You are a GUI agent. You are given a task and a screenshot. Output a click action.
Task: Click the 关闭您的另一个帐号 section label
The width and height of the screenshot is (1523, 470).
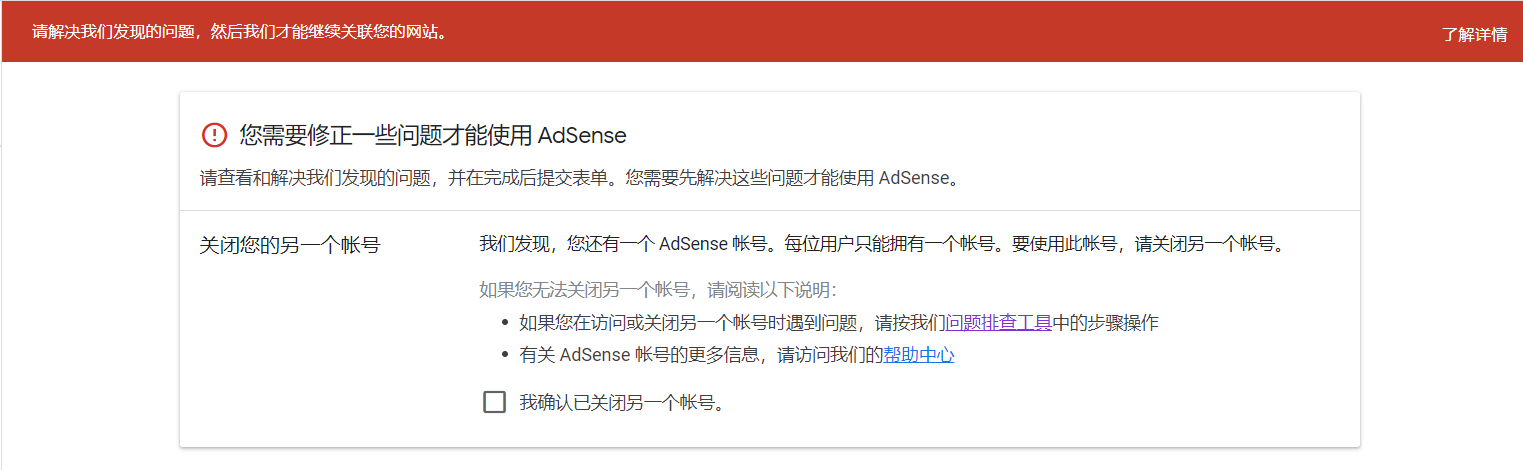[x=290, y=245]
